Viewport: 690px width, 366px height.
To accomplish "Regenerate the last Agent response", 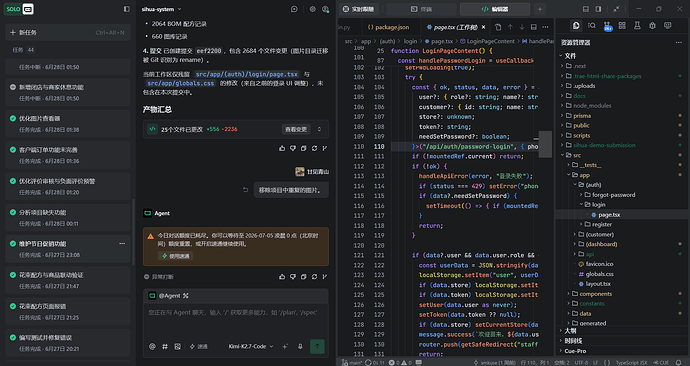I will click(314, 277).
